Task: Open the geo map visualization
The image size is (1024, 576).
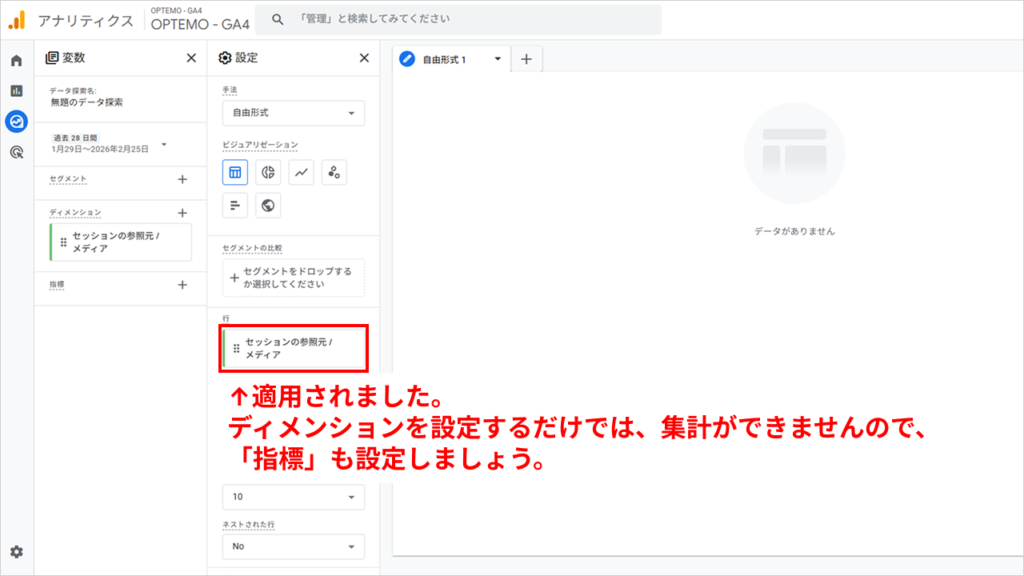Action: (268, 205)
